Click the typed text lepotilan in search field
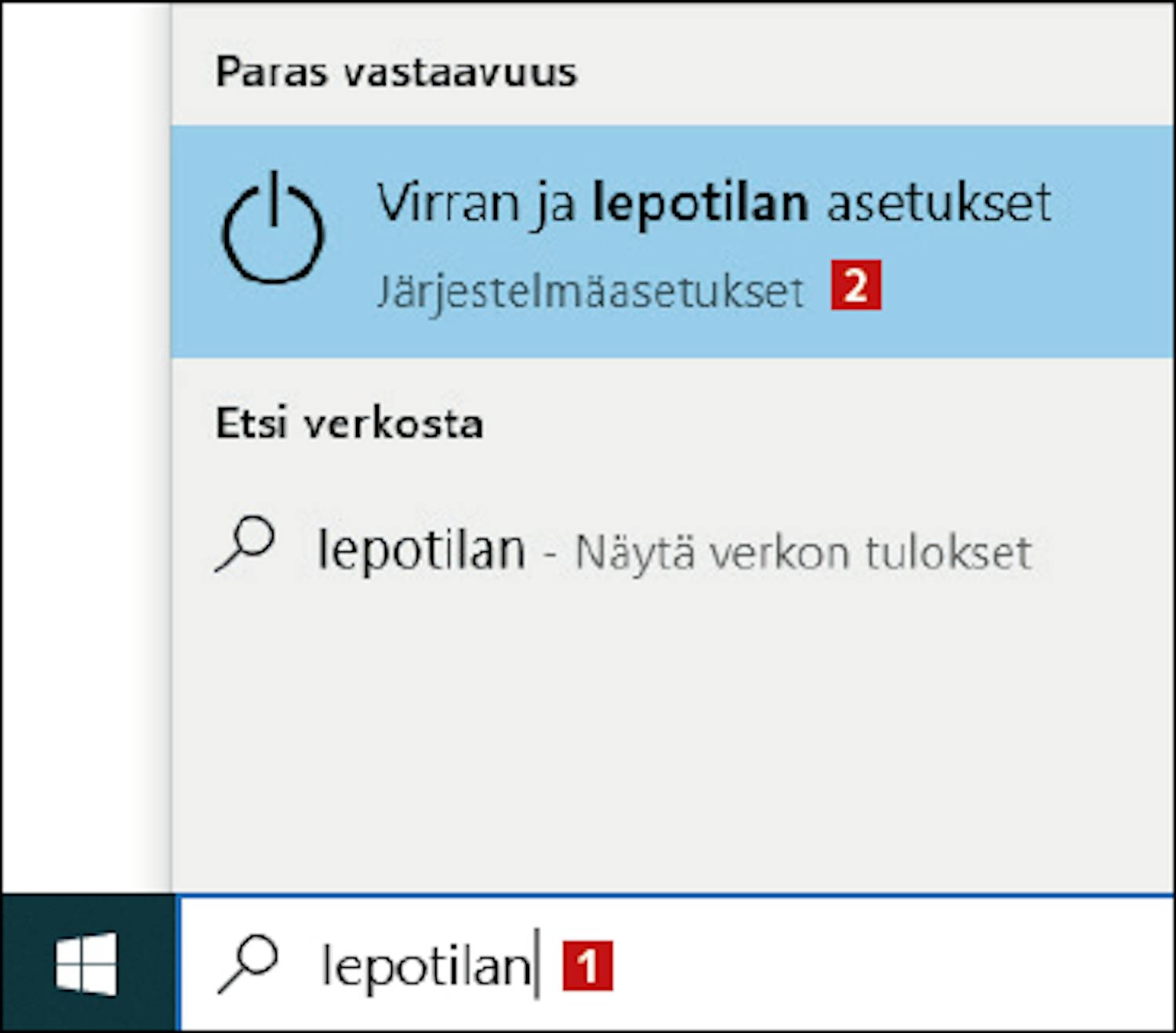Viewport: 1176px width, 1033px height. tap(426, 966)
